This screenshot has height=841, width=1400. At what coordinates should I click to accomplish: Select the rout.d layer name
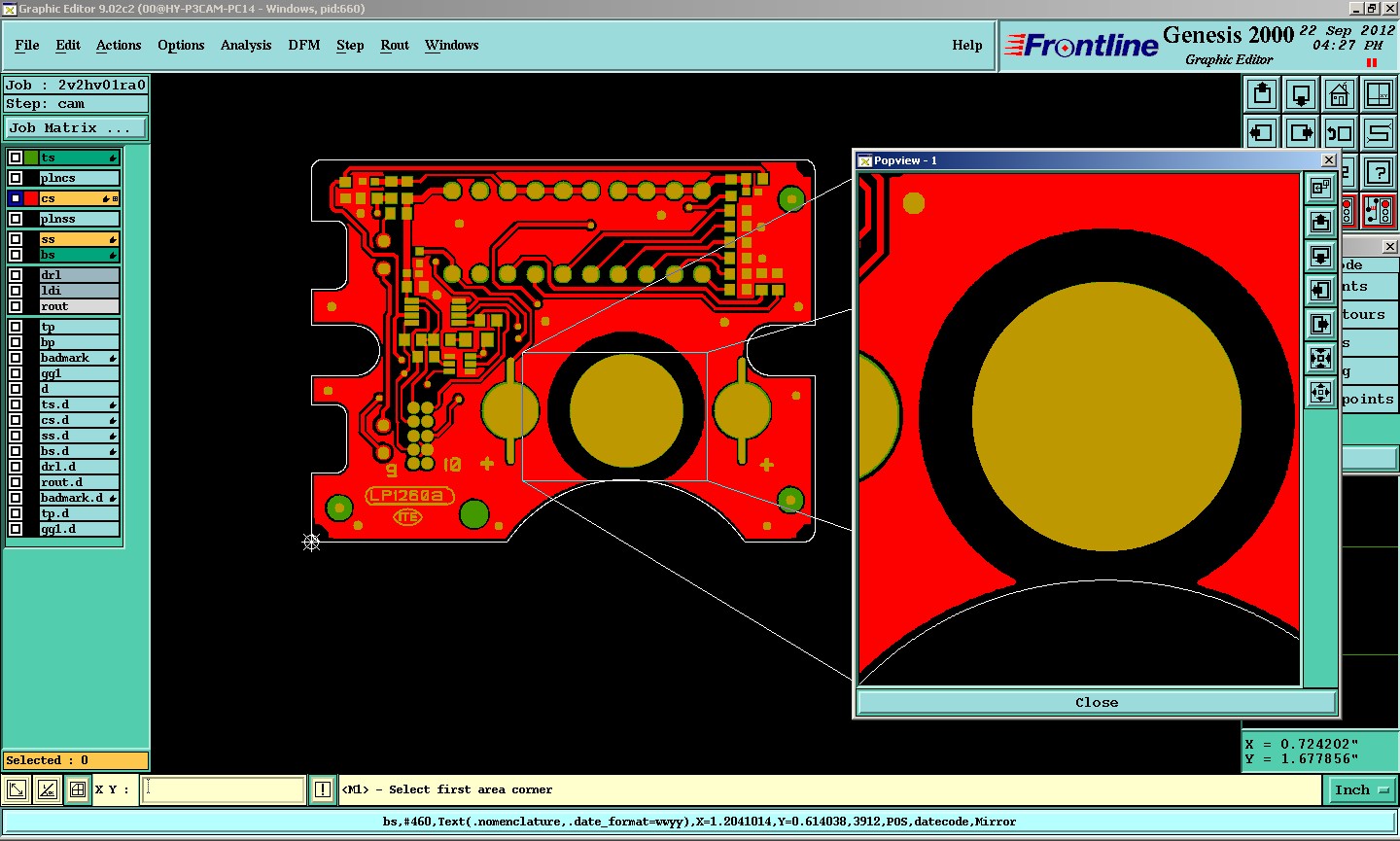coord(80,482)
